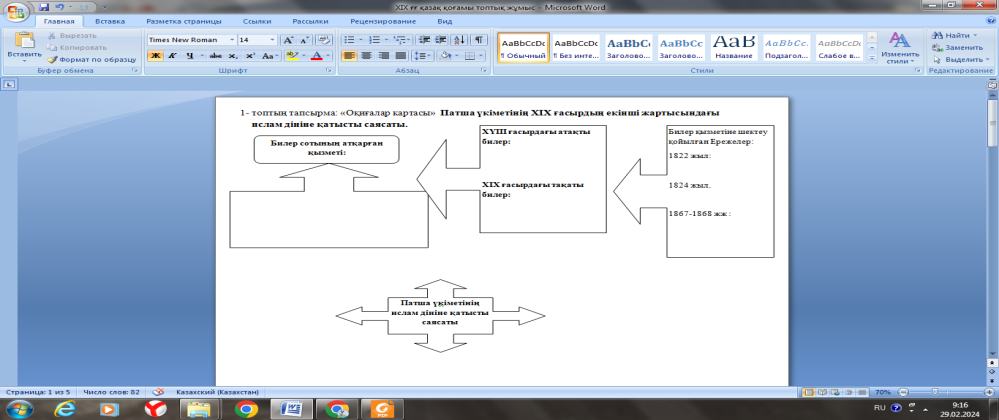Open Internet Explorer from taskbar

tap(65, 408)
